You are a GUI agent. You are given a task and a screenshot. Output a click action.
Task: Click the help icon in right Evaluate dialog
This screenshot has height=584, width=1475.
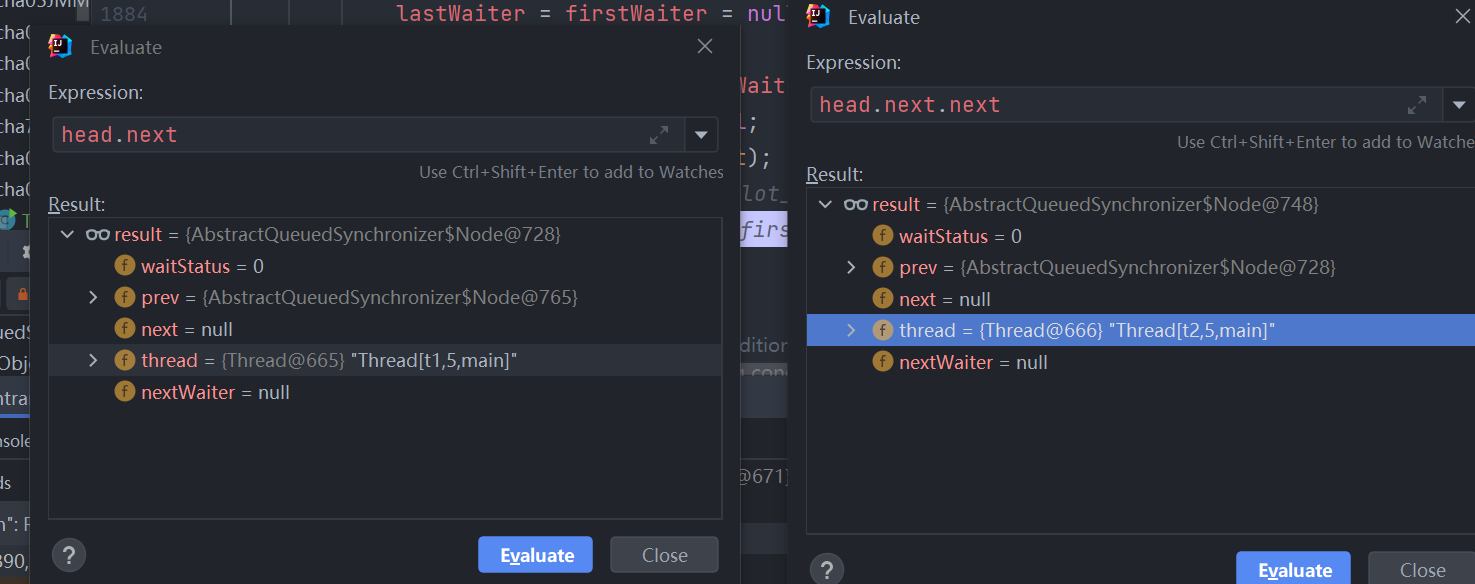[x=827, y=569]
